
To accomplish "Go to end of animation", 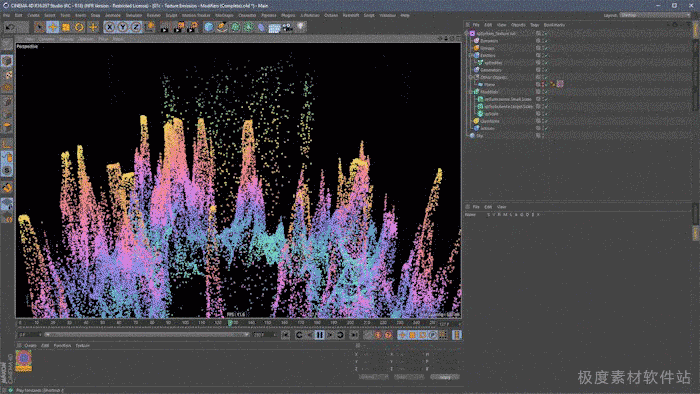I will (x=354, y=335).
